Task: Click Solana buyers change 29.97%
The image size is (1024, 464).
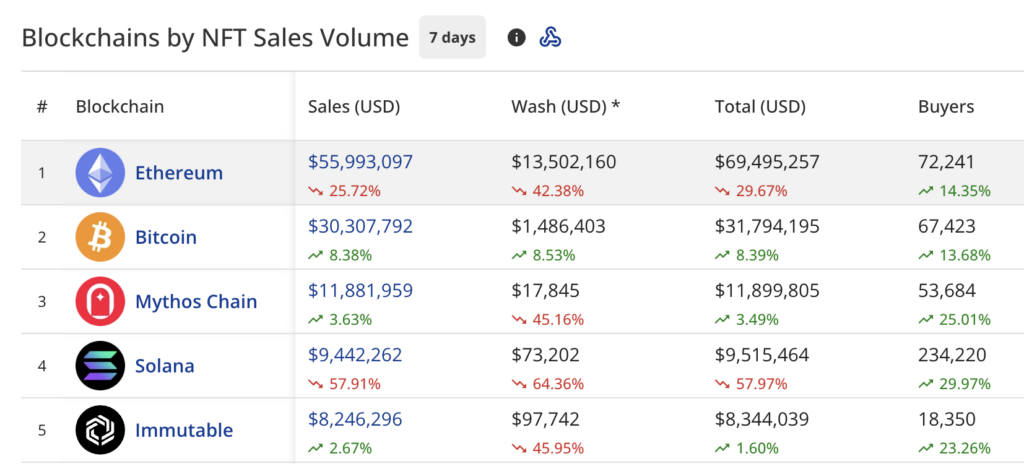Action: pyautogui.click(x=955, y=384)
